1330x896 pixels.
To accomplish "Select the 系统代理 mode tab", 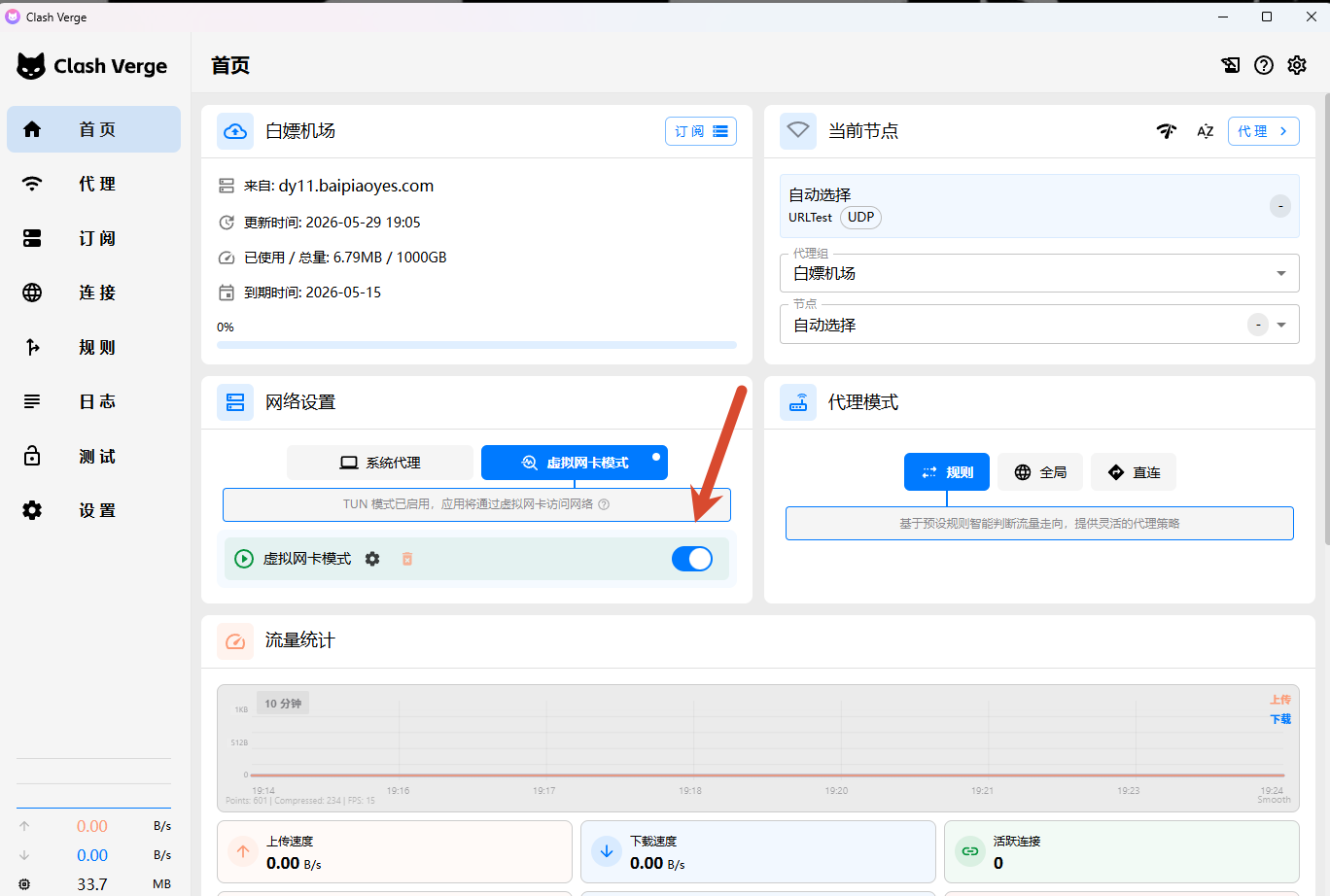I will pos(380,463).
